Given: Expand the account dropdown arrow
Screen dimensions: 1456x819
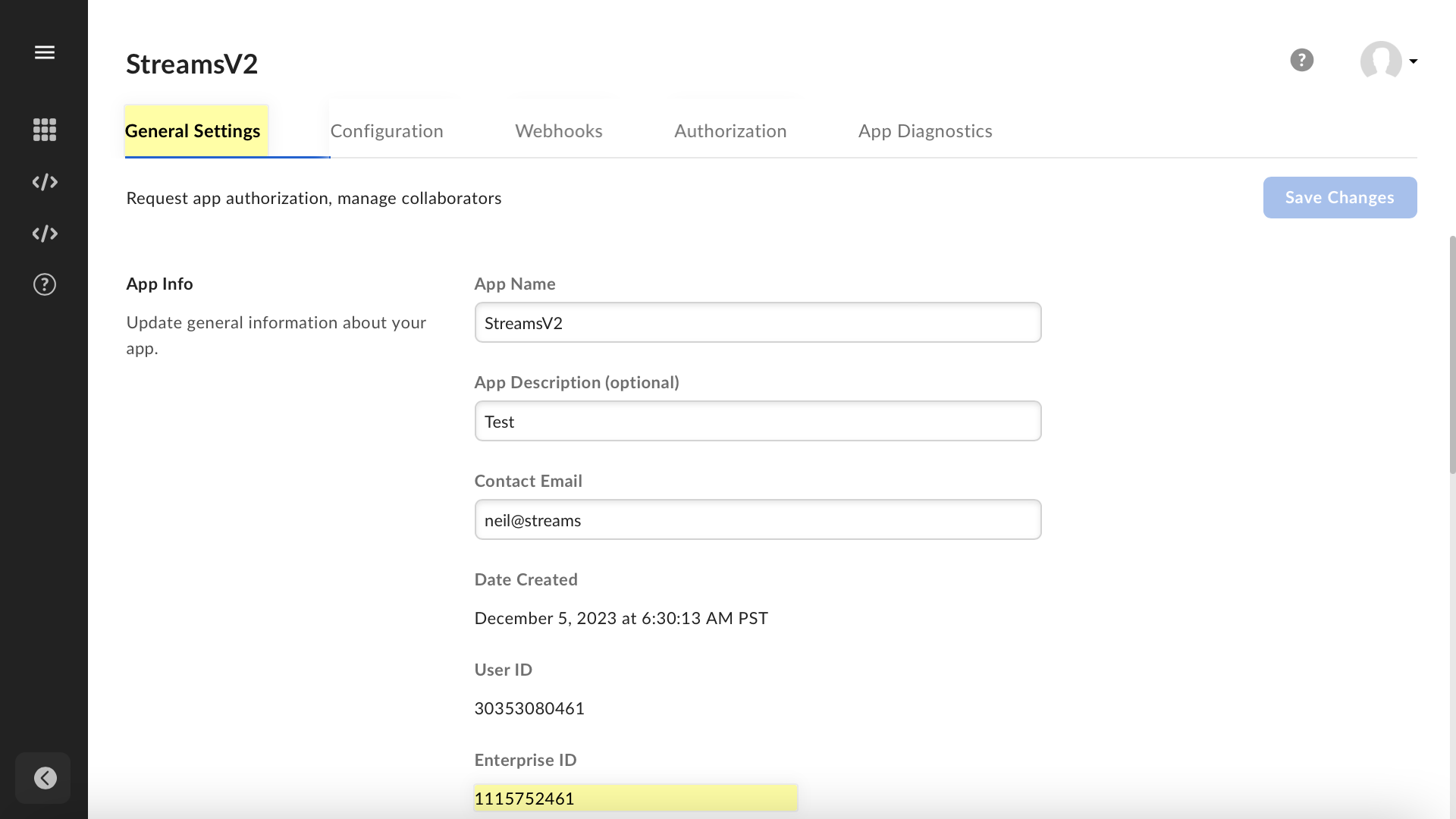Looking at the screenshot, I should [x=1414, y=61].
